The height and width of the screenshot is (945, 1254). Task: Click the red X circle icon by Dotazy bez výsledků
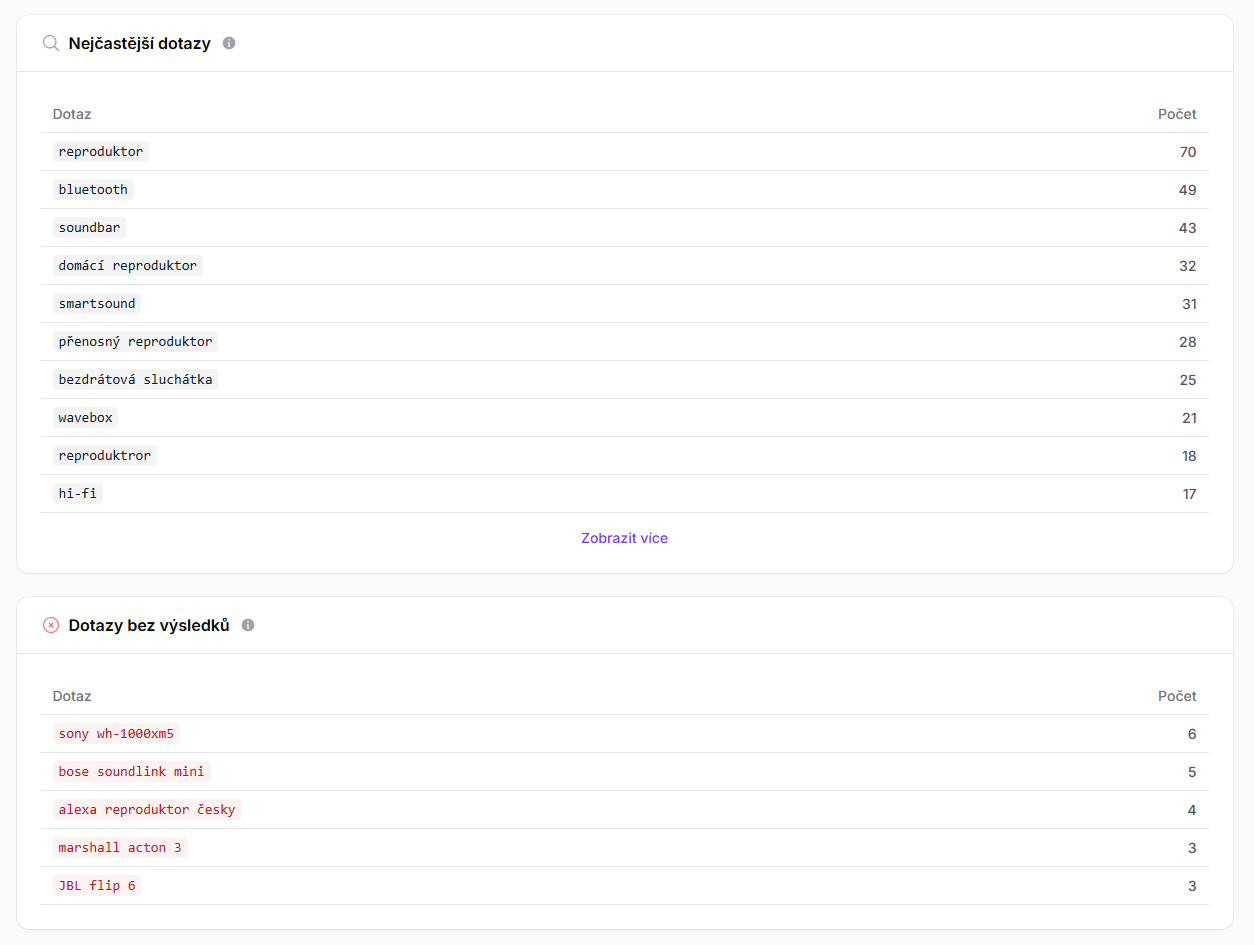tap(51, 625)
